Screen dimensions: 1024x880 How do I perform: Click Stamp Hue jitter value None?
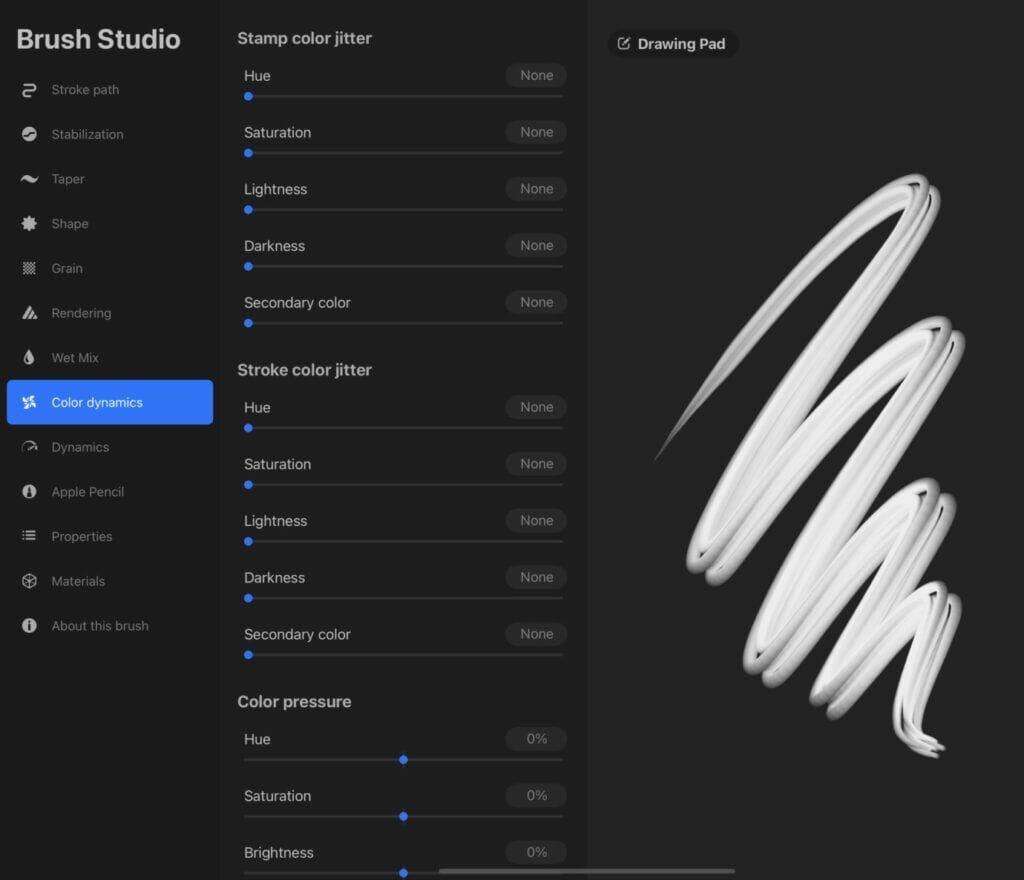pyautogui.click(x=536, y=75)
